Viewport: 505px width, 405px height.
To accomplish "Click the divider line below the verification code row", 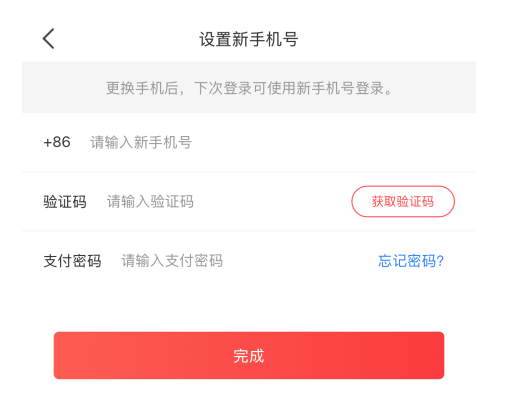I will (249, 231).
